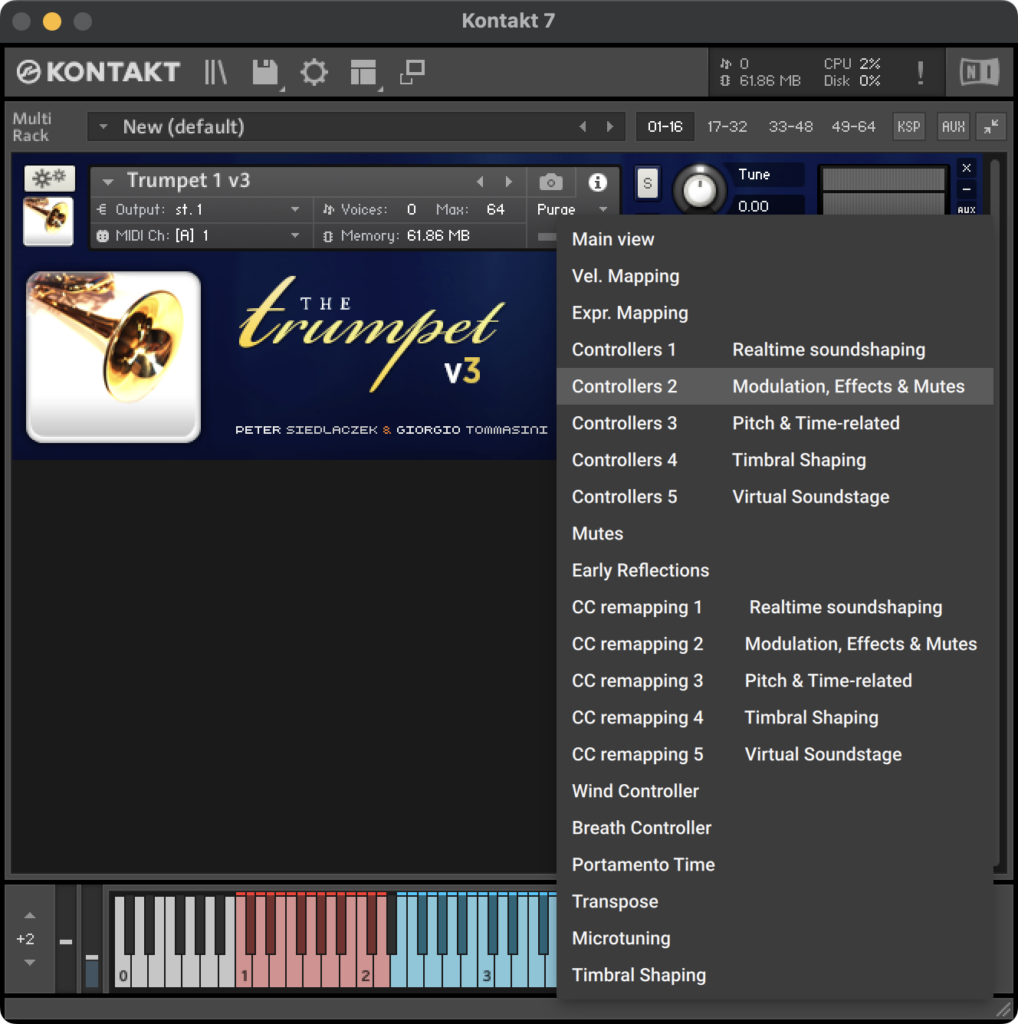This screenshot has height=1024, width=1018.
Task: Select CC remapping 5 entry
Action: (x=775, y=754)
